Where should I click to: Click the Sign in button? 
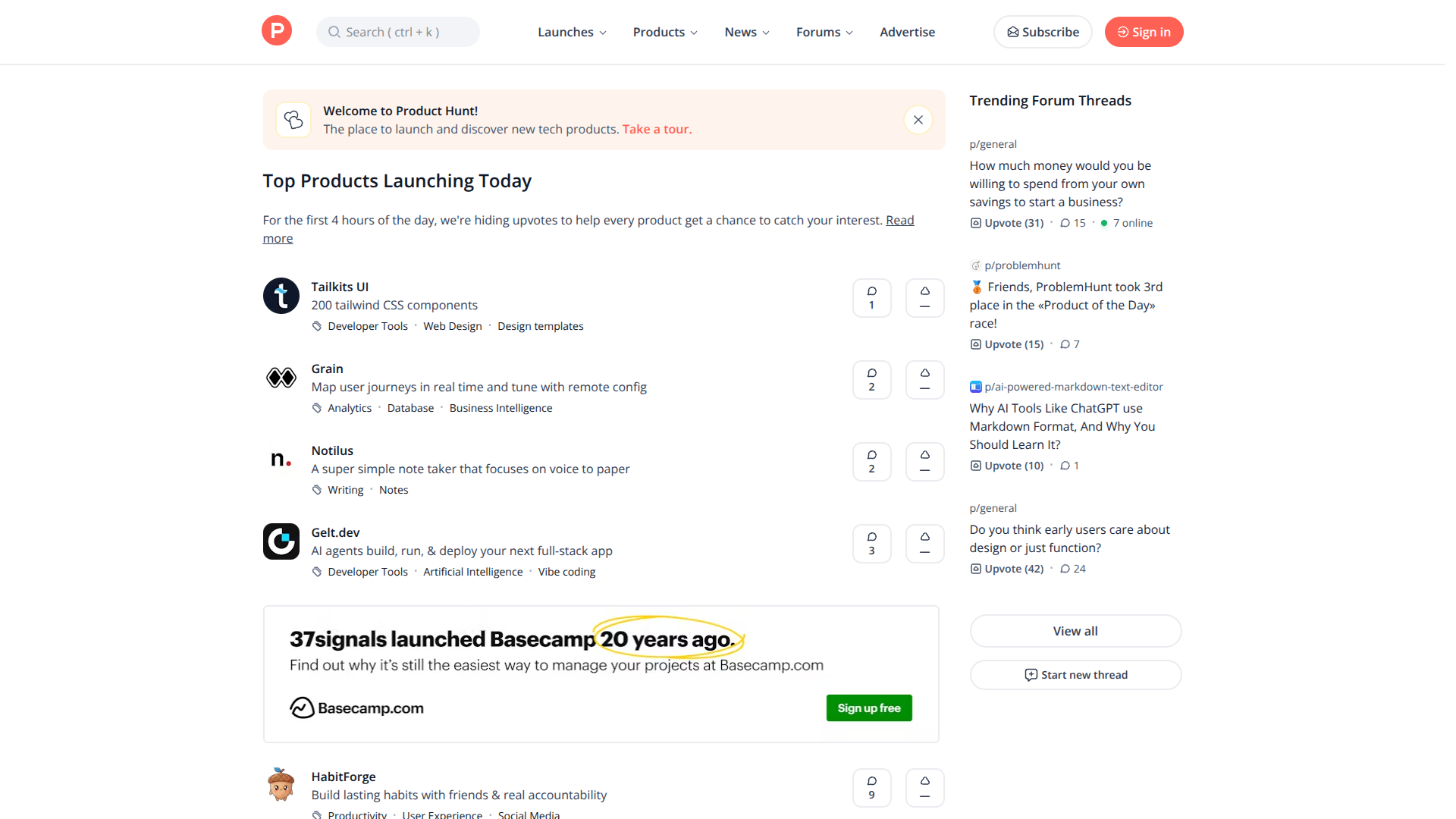[1144, 32]
